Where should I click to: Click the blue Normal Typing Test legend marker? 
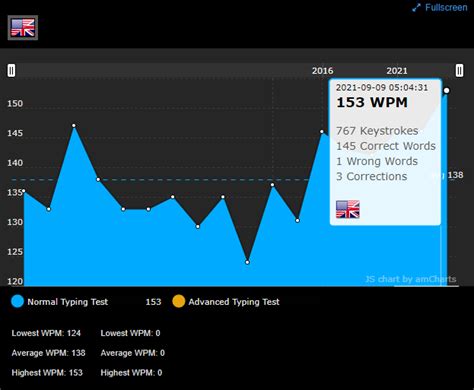[17, 301]
